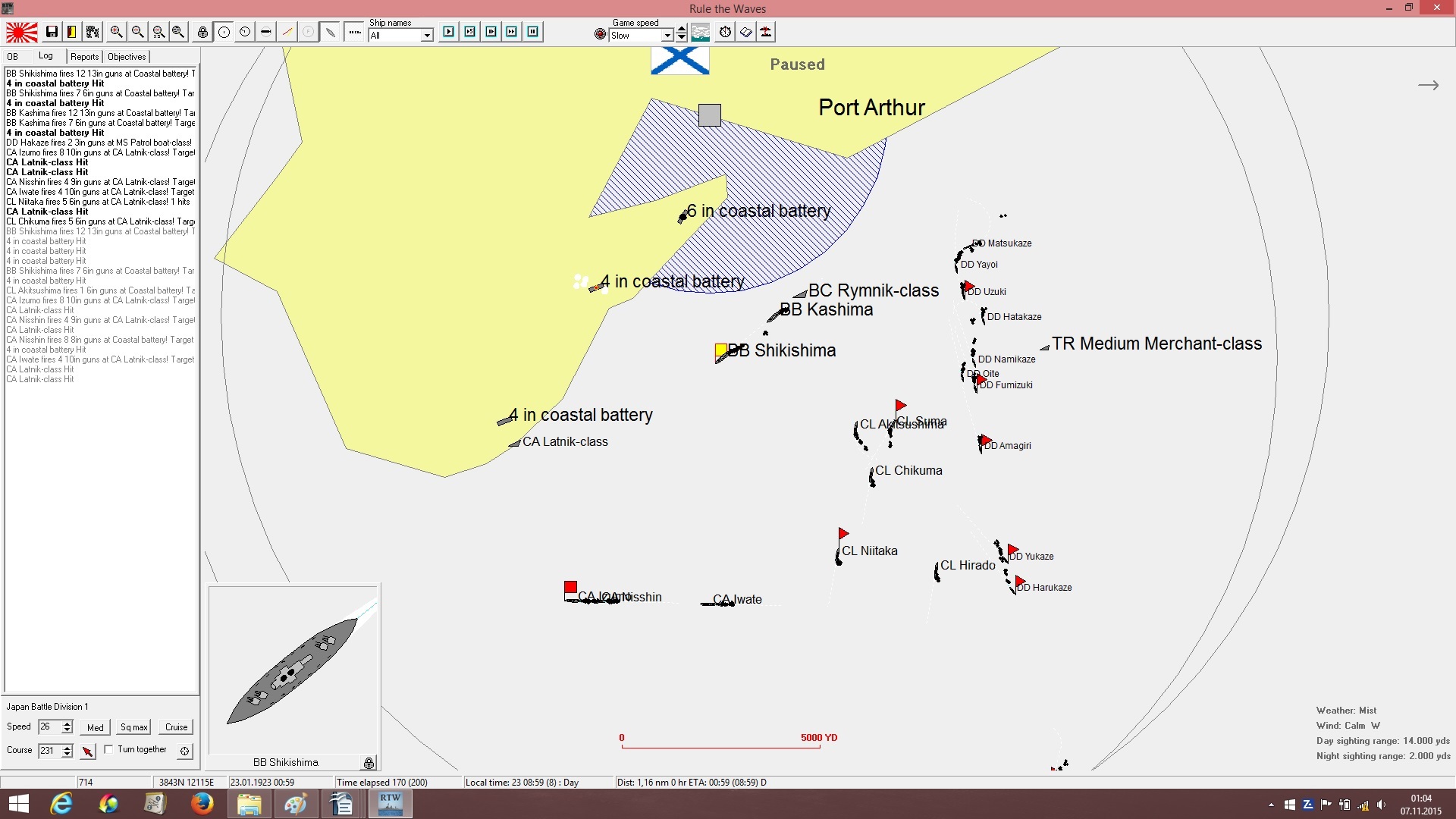Viewport: 1456px width, 819px height.
Task: Click the stopwatch toolbar icon
Action: coord(725,32)
